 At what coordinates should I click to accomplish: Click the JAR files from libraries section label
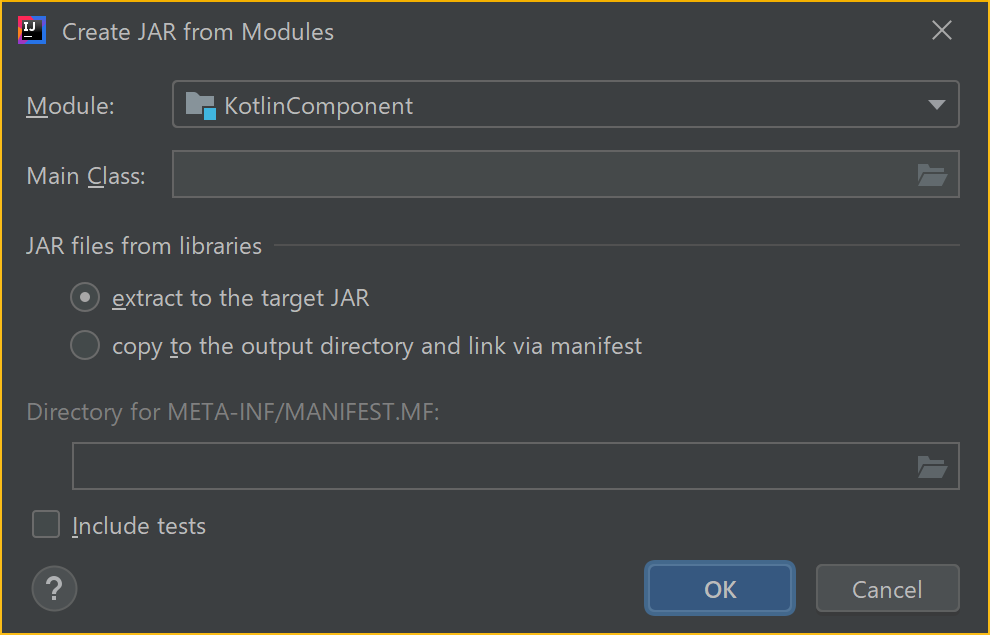pos(144,245)
